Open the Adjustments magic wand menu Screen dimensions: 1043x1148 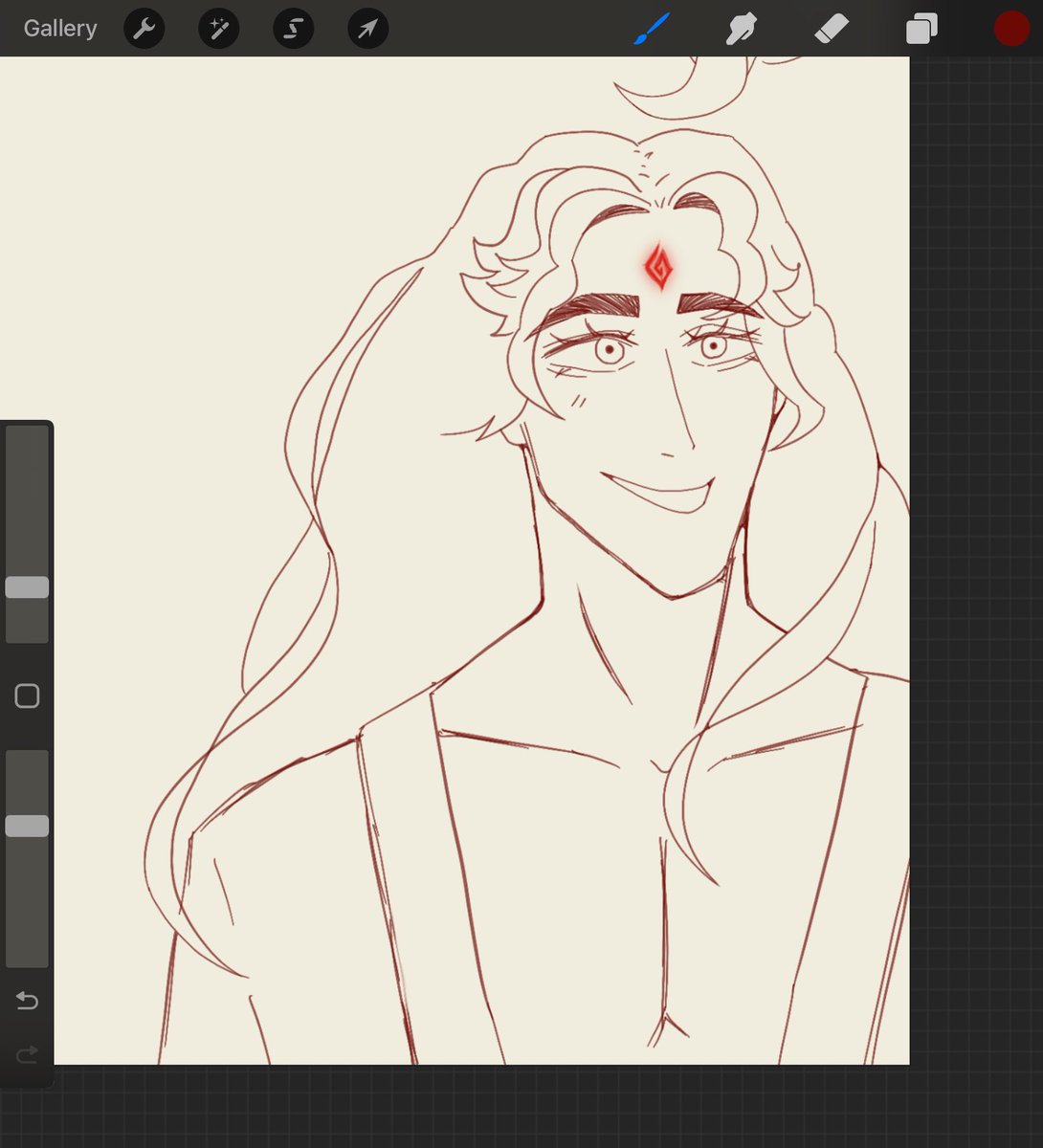tap(219, 29)
